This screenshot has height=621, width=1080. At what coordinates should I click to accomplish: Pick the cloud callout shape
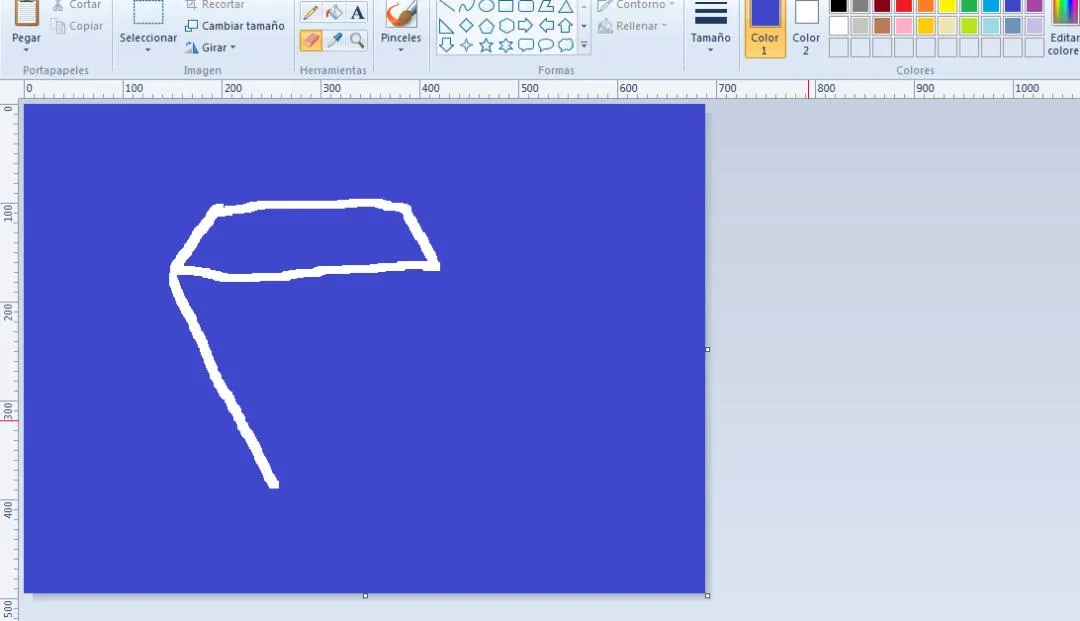tap(565, 45)
